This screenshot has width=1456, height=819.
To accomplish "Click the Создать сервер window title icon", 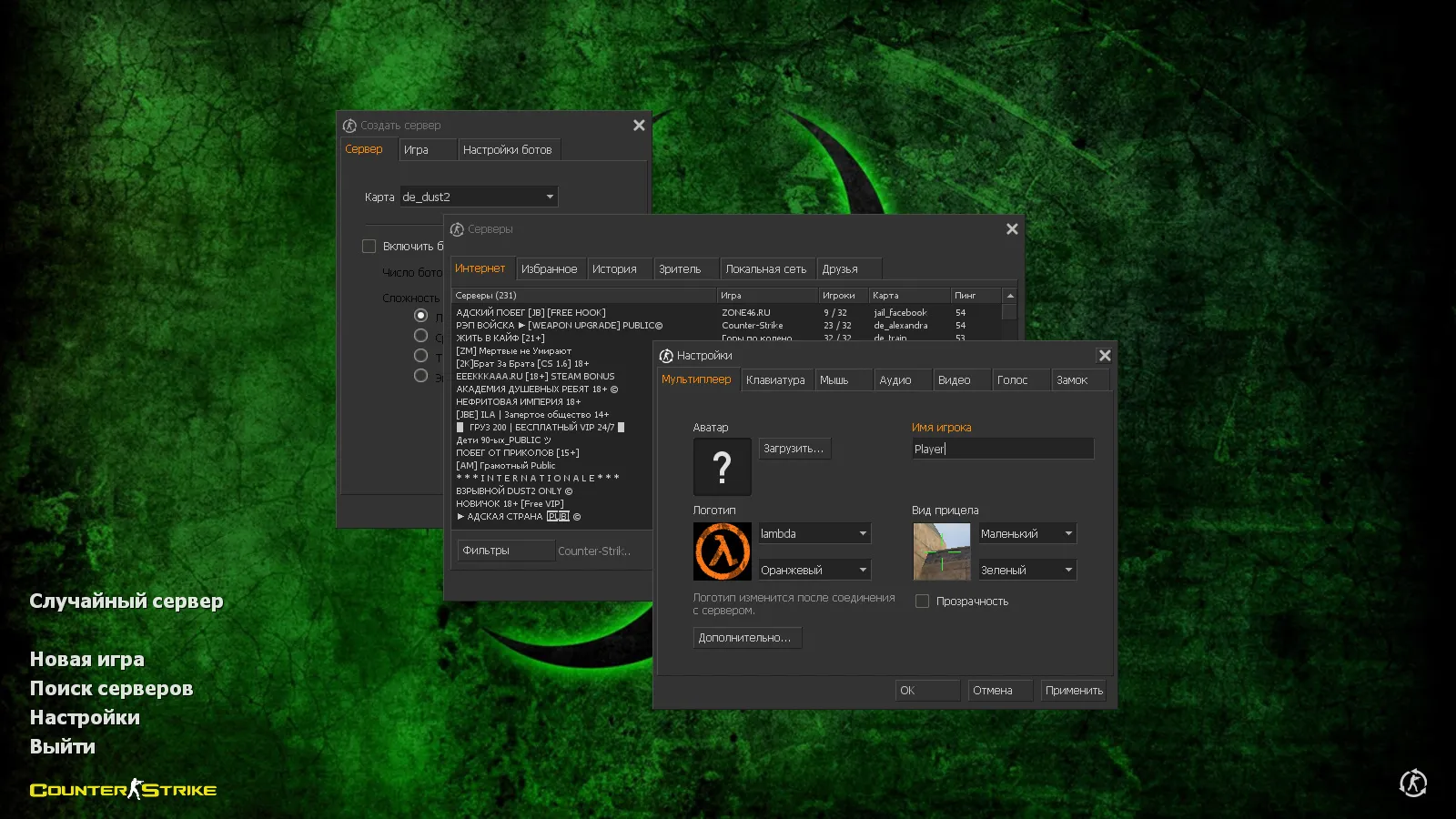I will [x=349, y=126].
